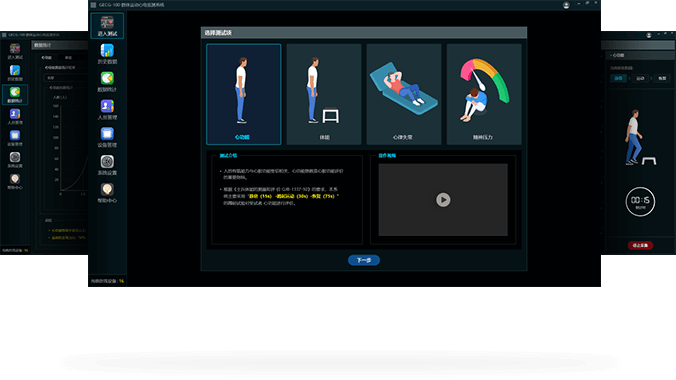Open 设备管理 device management in the main sidebar

coord(107,137)
